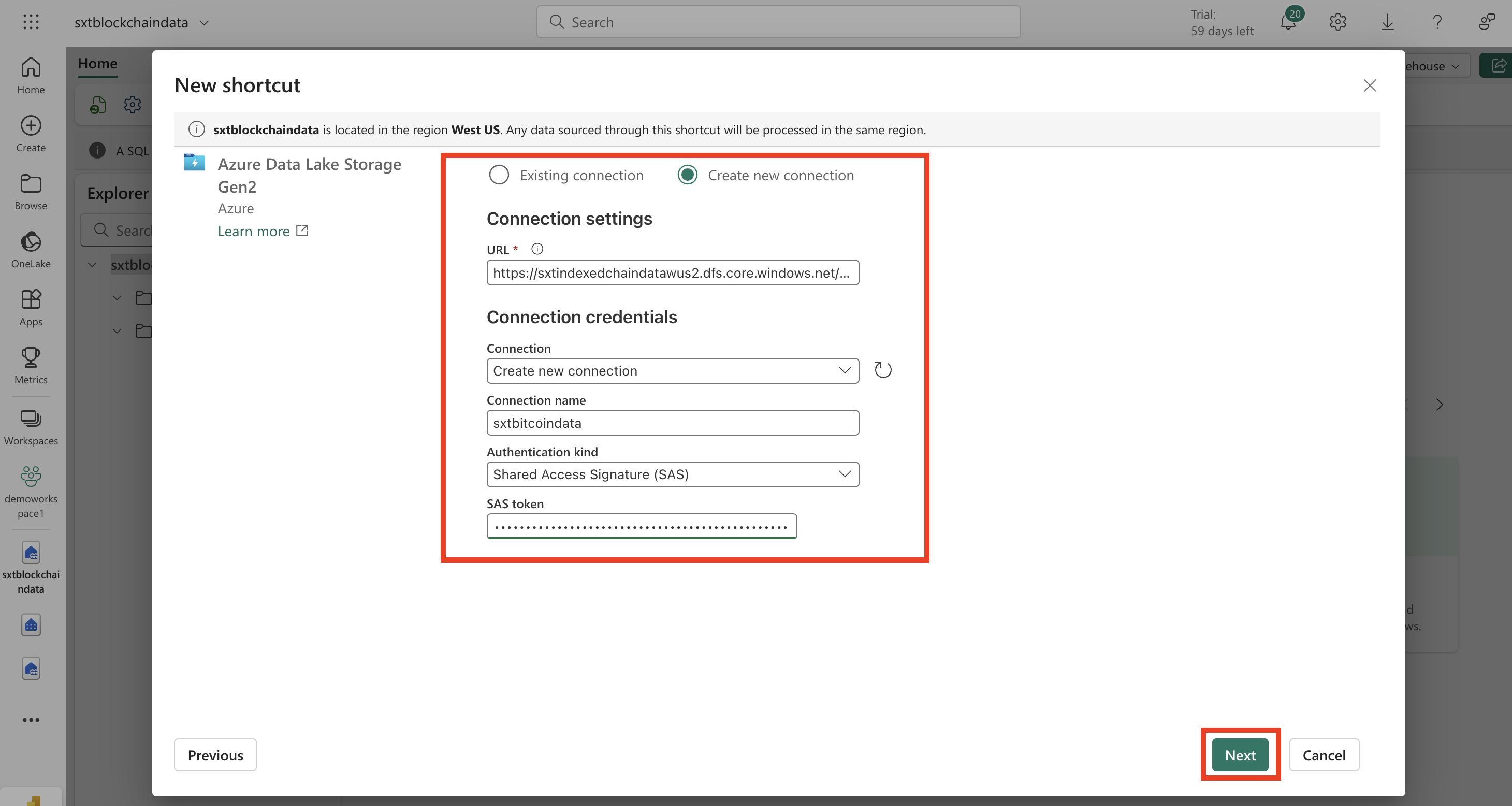The image size is (1512, 806).
Task: Expand the sxtblockchaindata workspace name chevron
Action: 204,22
